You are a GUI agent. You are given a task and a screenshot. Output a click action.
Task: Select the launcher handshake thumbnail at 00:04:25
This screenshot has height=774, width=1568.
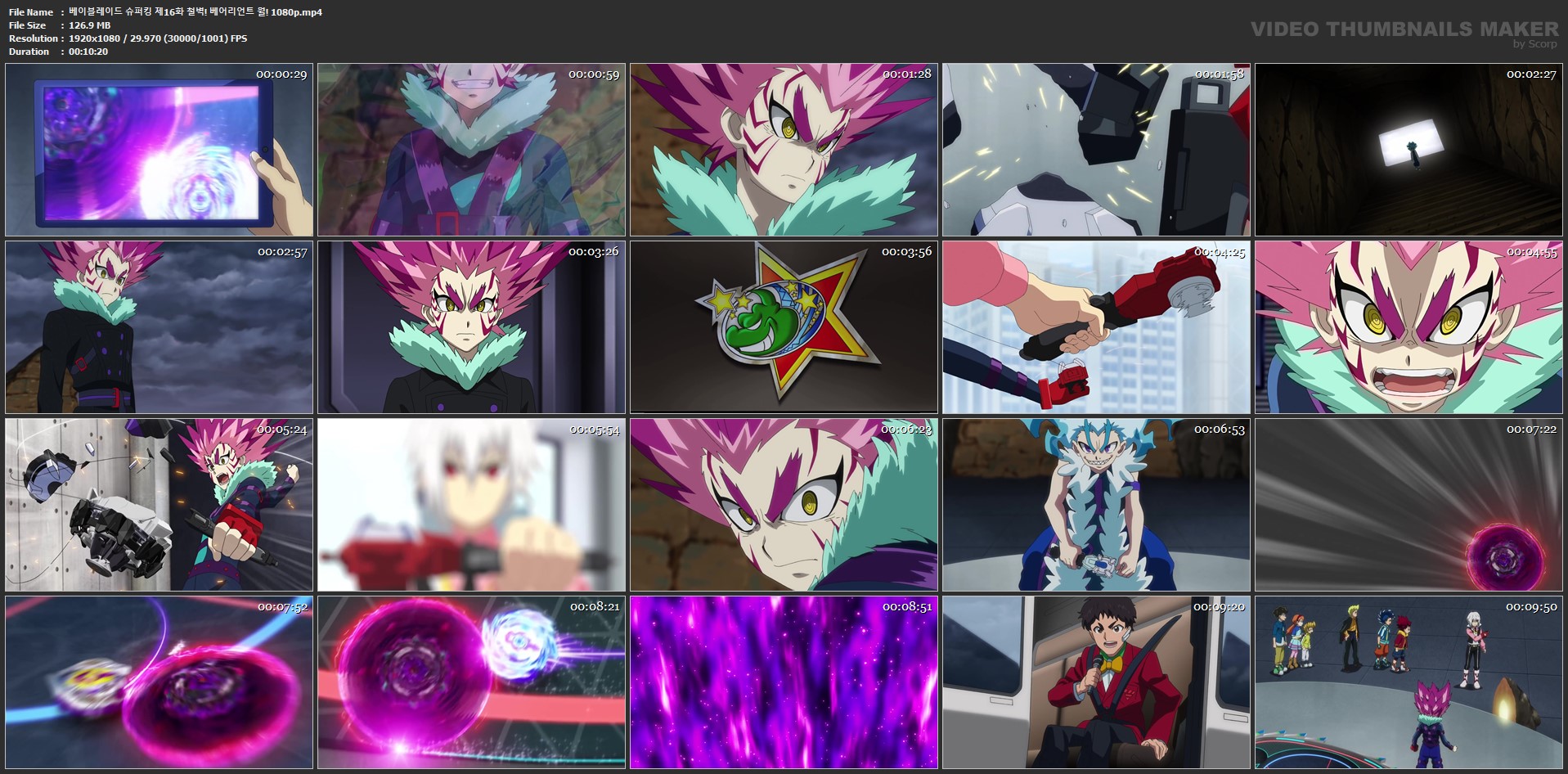coord(1097,327)
